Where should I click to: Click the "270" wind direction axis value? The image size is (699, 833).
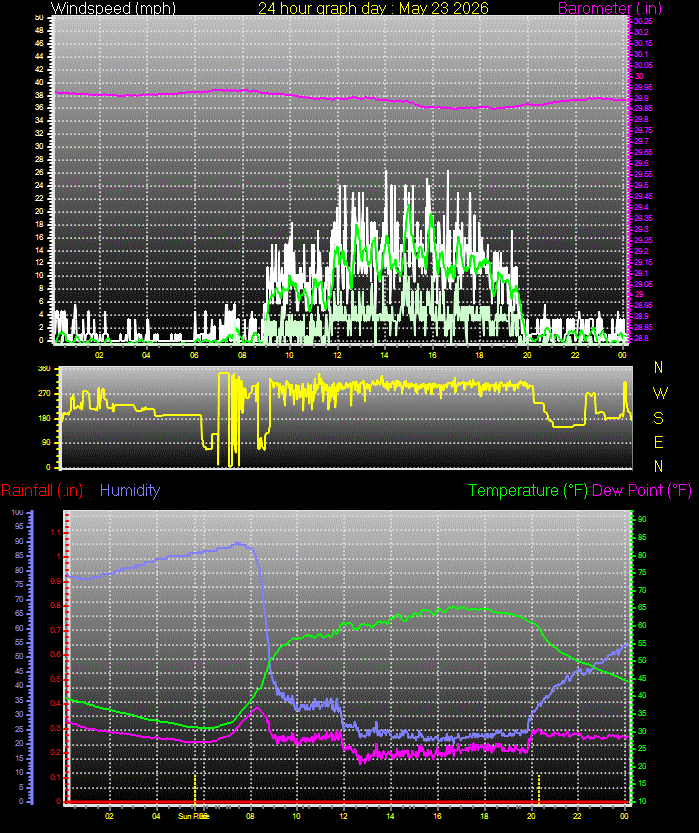pyautogui.click(x=44, y=394)
